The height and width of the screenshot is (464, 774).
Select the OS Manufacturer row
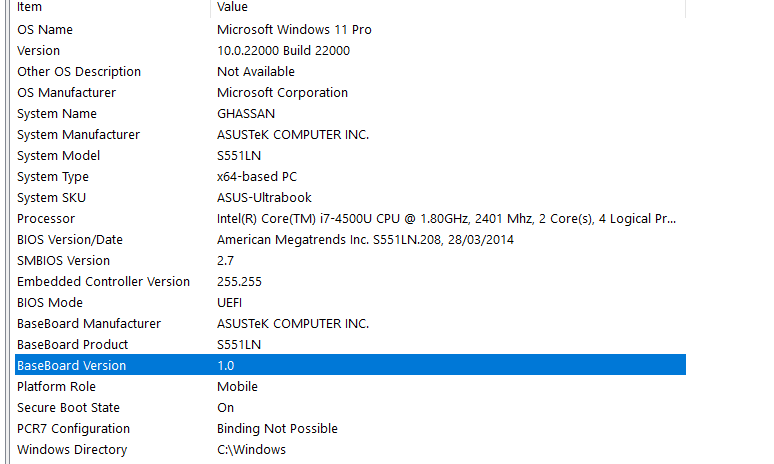point(350,92)
